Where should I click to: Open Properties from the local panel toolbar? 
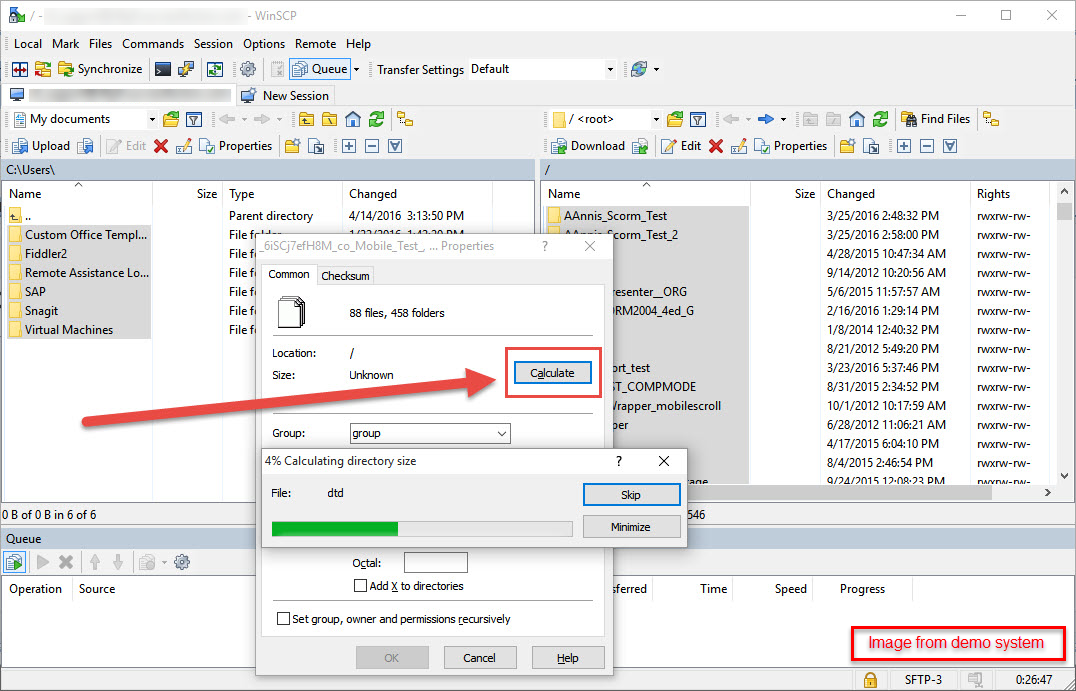pyautogui.click(x=235, y=146)
